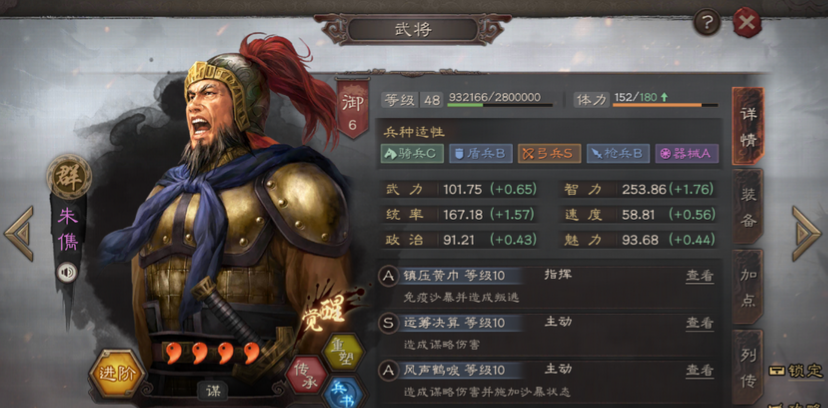This screenshot has height=408, width=829.
Task: Open the red 传承 hexagon icon
Action: click(x=306, y=375)
